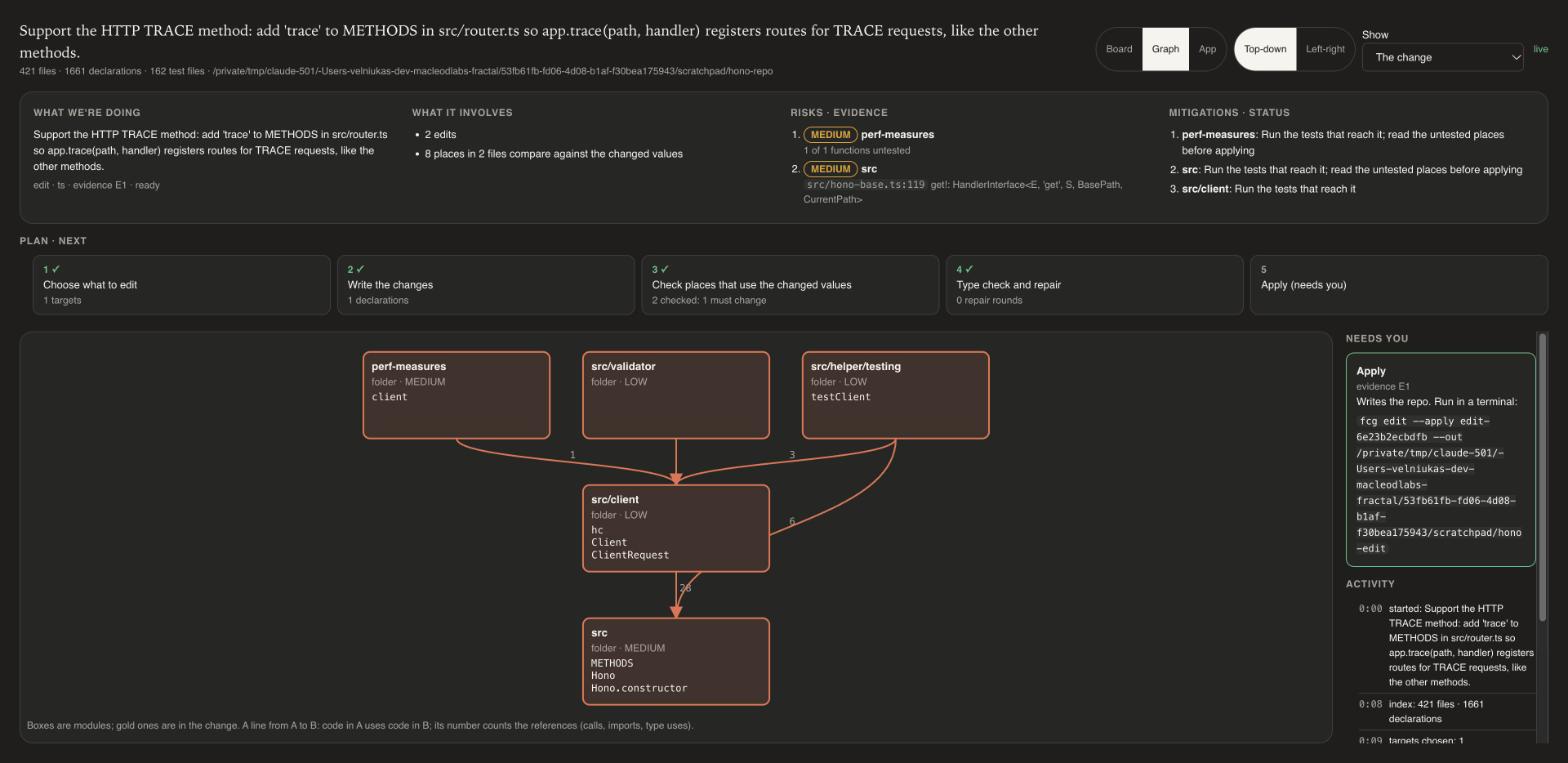The image size is (1568, 763).
Task: Open plan step 4 Type check and repair
Action: [x=1094, y=285]
